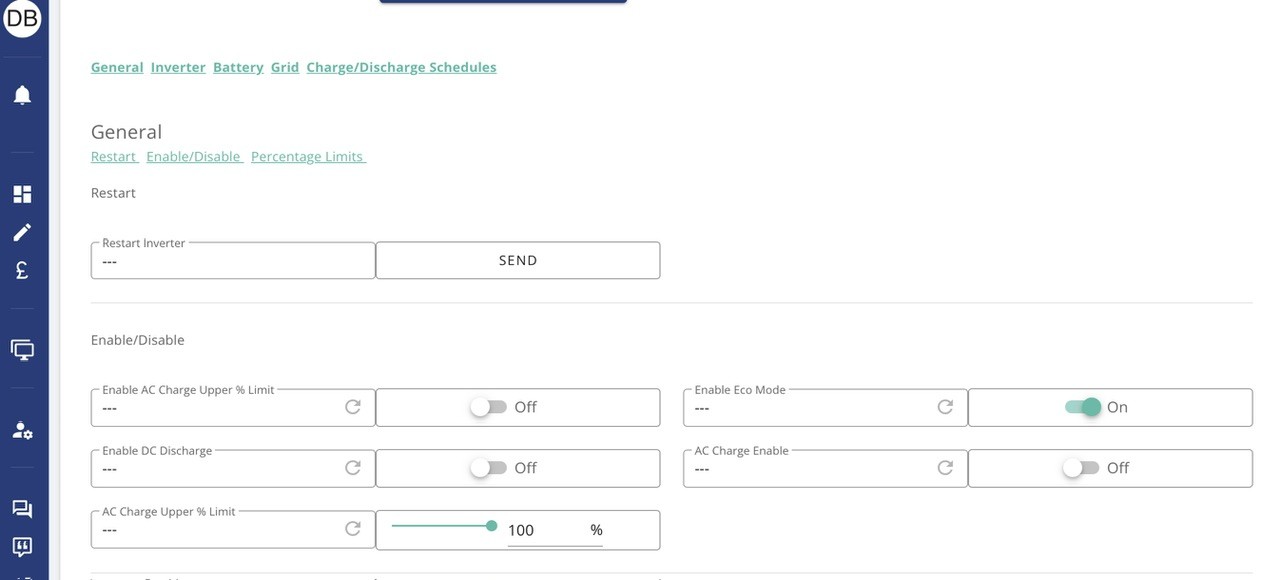Image resolution: width=1280 pixels, height=580 pixels.
Task: Click the SEND button for Restart Inverter
Action: click(518, 260)
